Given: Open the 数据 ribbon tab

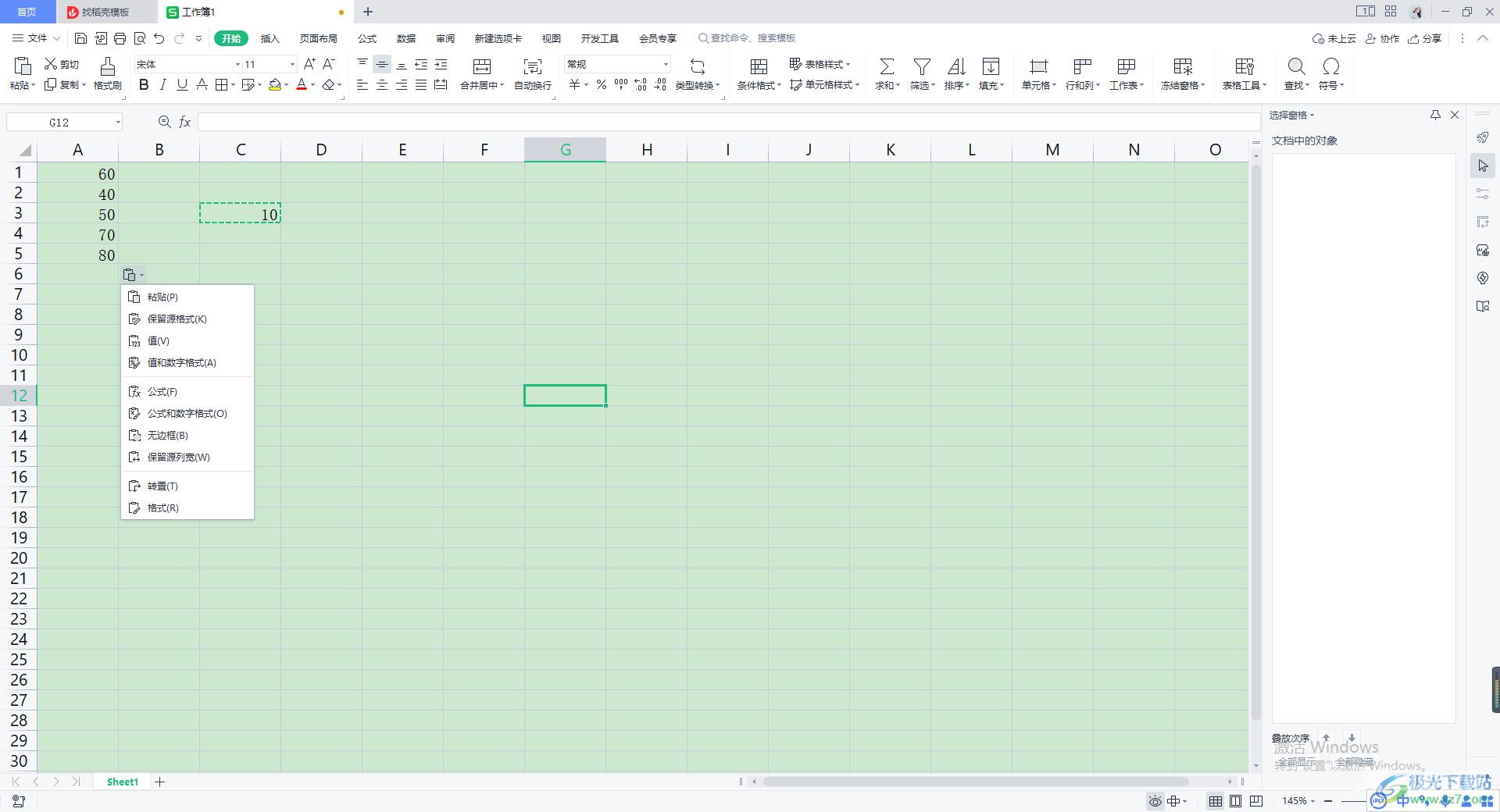Looking at the screenshot, I should click(406, 38).
